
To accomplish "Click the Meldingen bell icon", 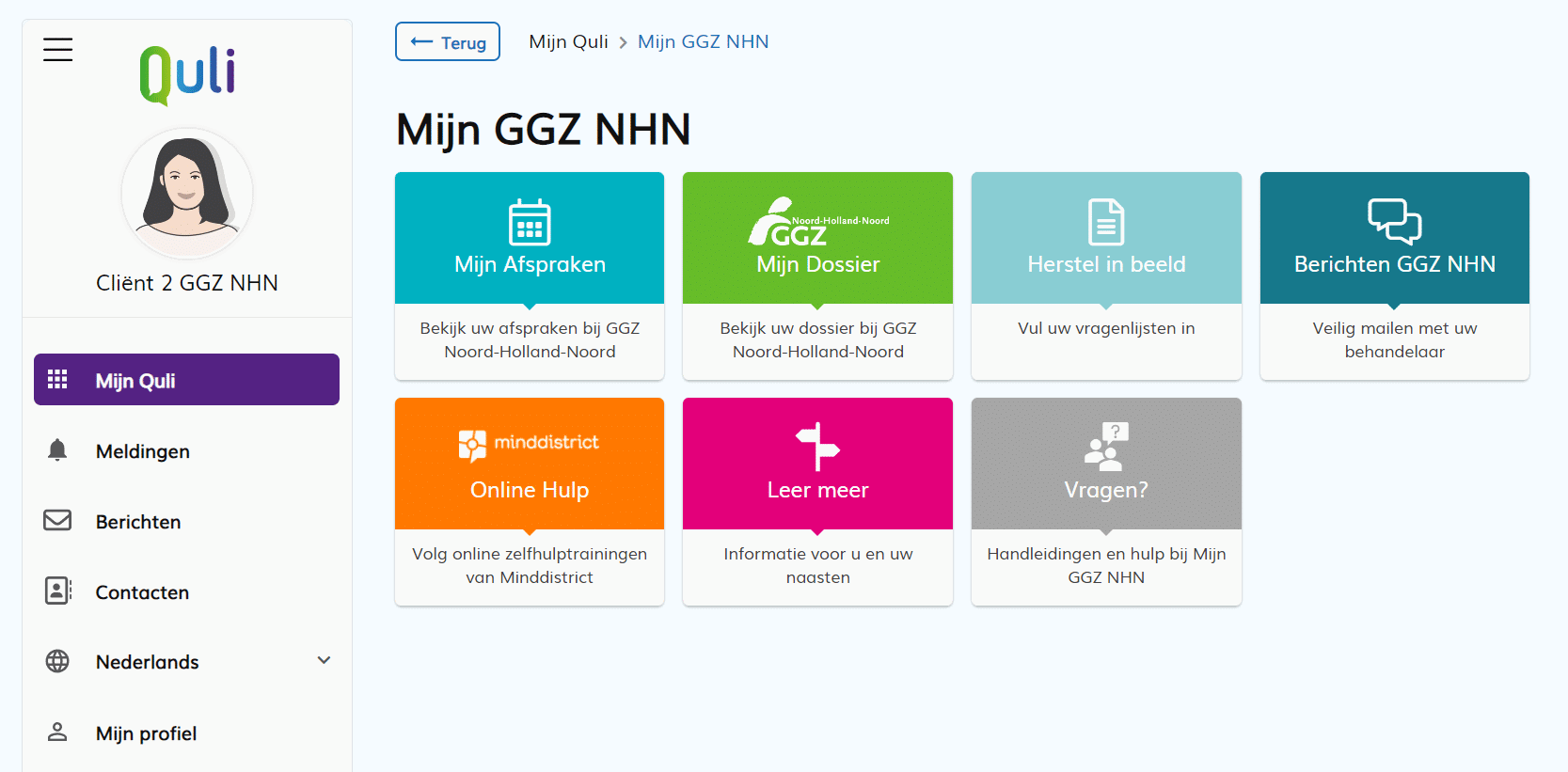I will click(57, 450).
